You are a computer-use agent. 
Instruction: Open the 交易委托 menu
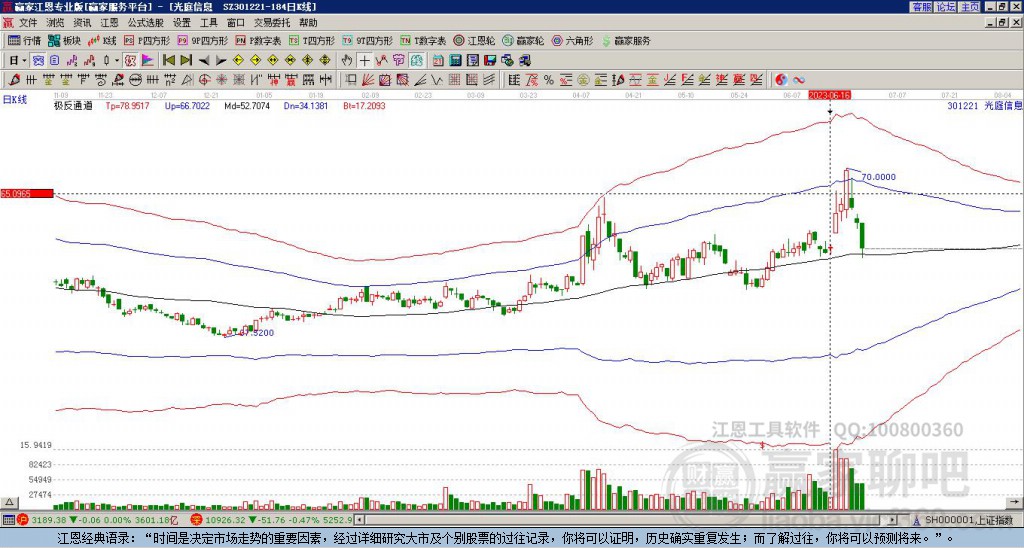[x=272, y=23]
